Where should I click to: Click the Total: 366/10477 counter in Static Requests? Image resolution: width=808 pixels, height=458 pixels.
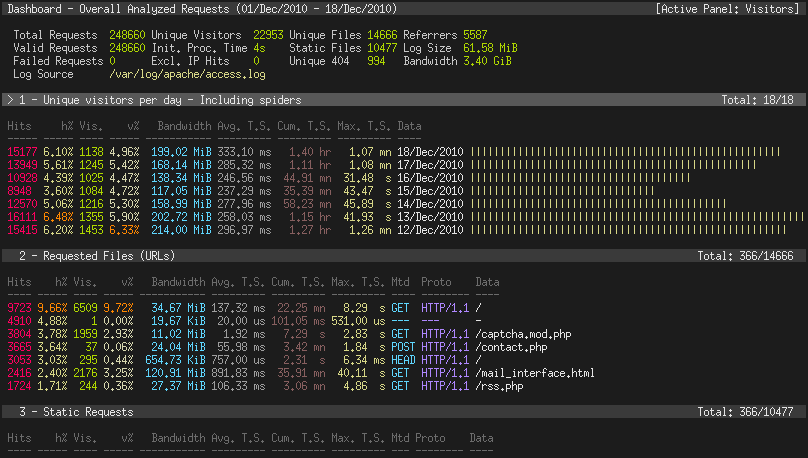click(x=746, y=412)
